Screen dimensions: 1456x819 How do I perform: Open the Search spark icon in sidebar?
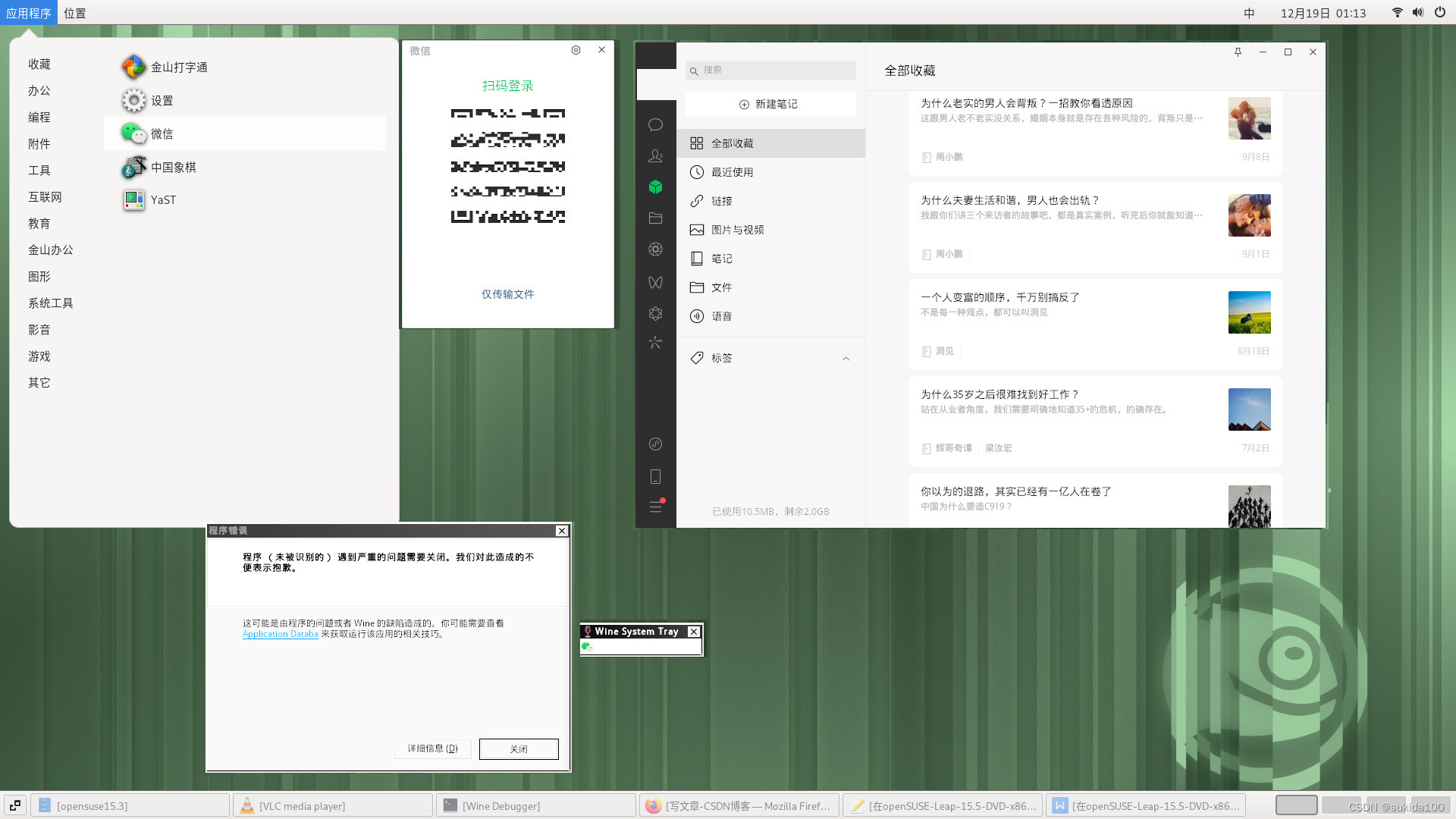click(x=655, y=343)
